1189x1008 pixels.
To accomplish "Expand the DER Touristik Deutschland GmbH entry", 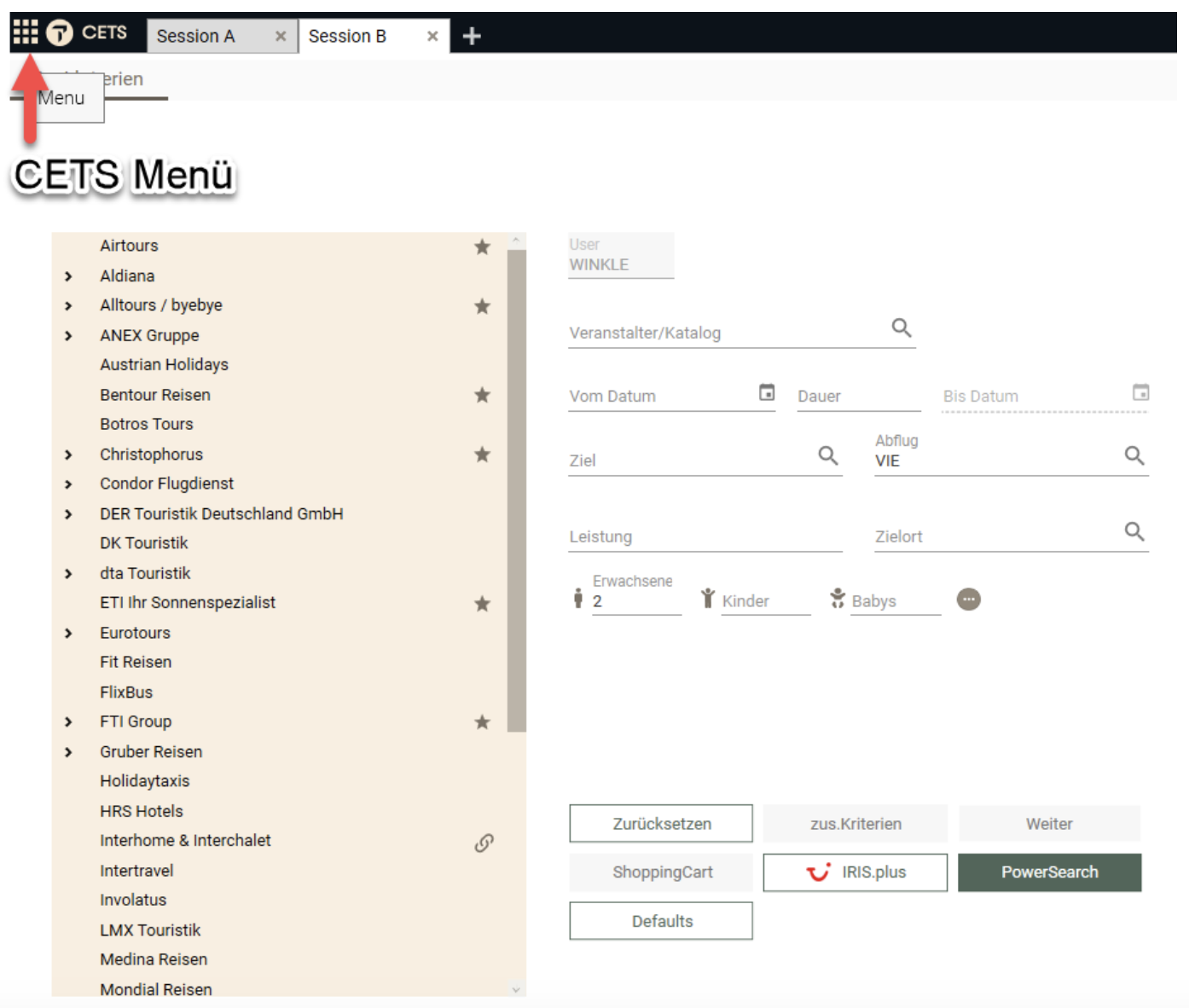I will (68, 514).
